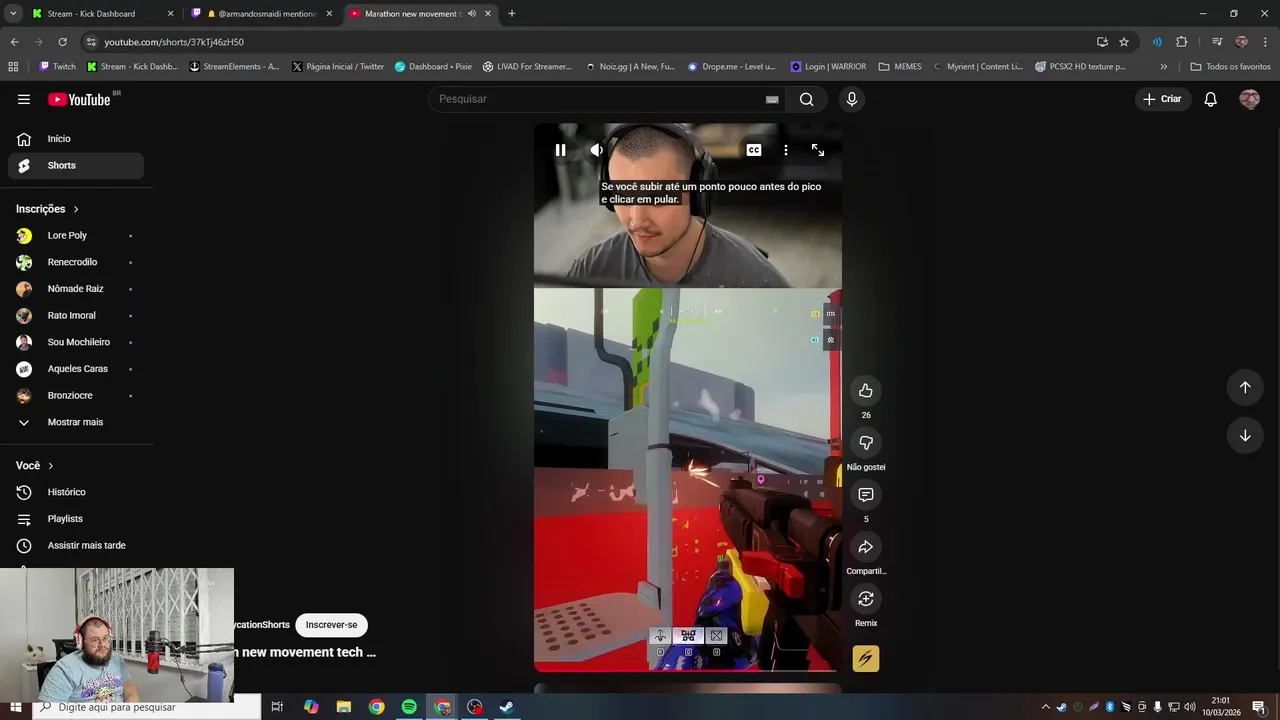Bookmark this page with the star

(x=1124, y=42)
